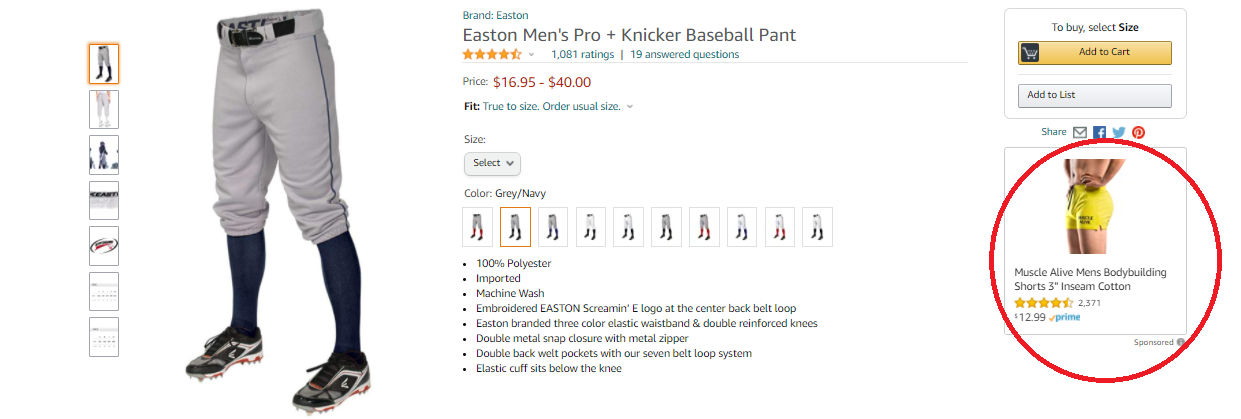The height and width of the screenshot is (419, 1241).
Task: Expand the Fit details chevron
Action: [630, 107]
